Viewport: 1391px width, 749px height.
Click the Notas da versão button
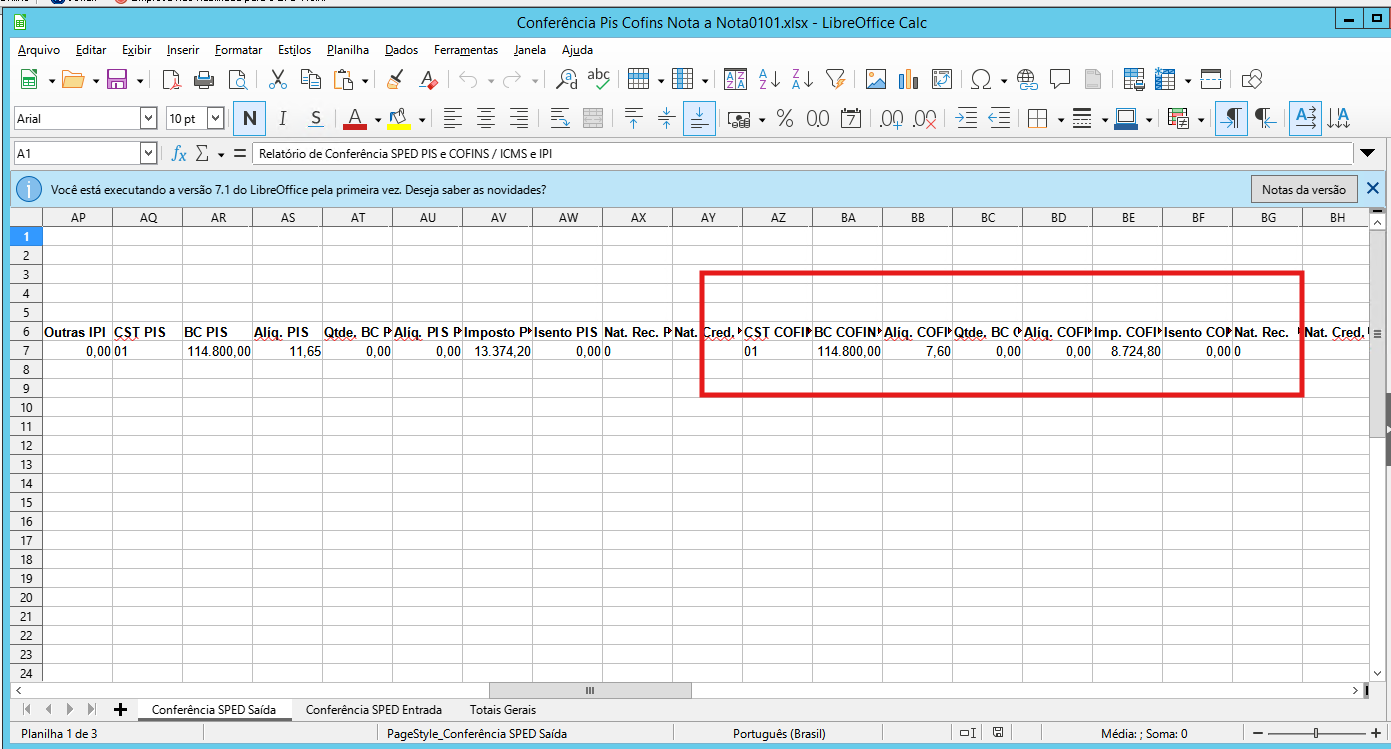(1303, 189)
